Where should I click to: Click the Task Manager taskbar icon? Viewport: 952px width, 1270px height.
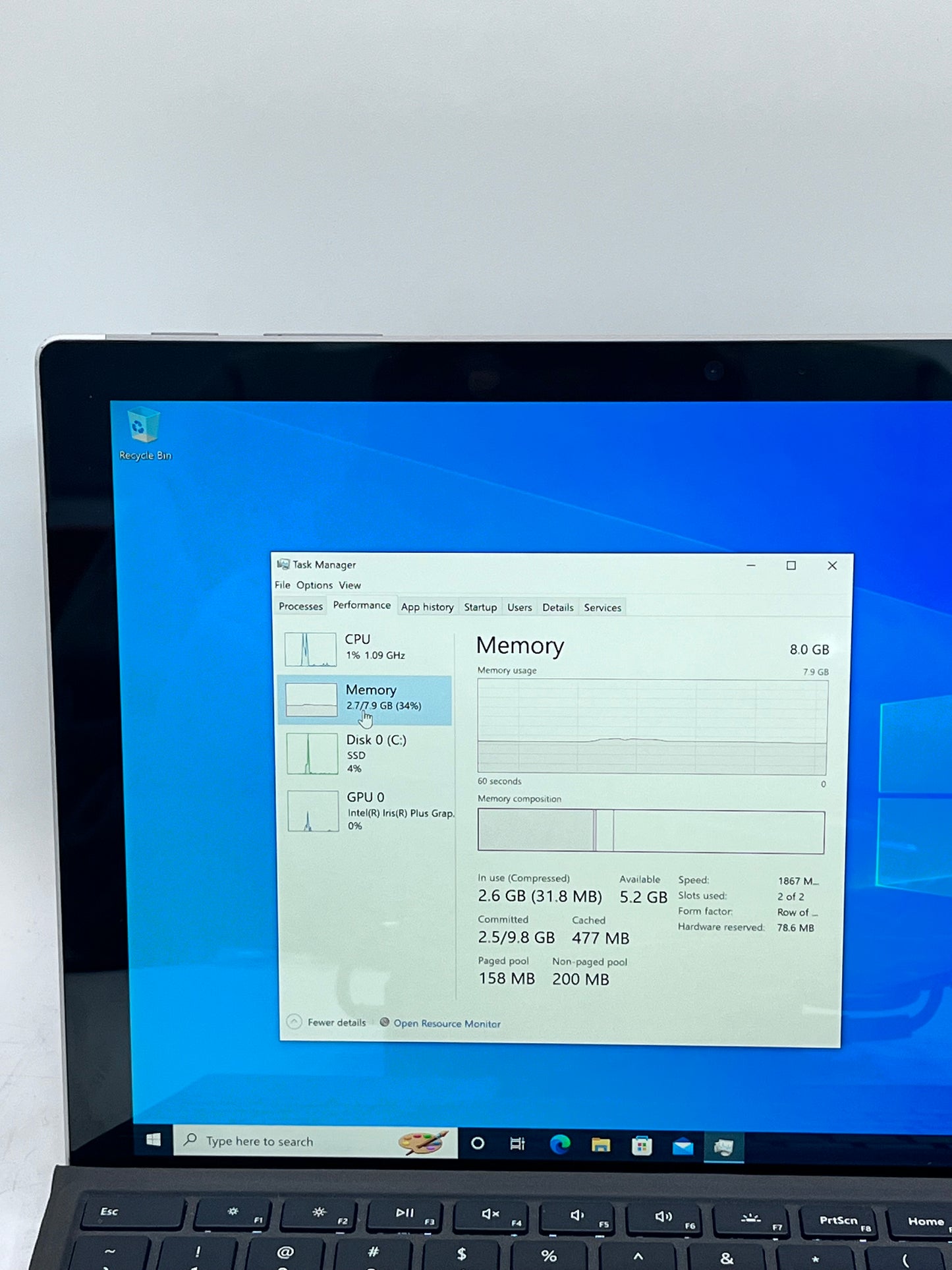coord(723,1148)
